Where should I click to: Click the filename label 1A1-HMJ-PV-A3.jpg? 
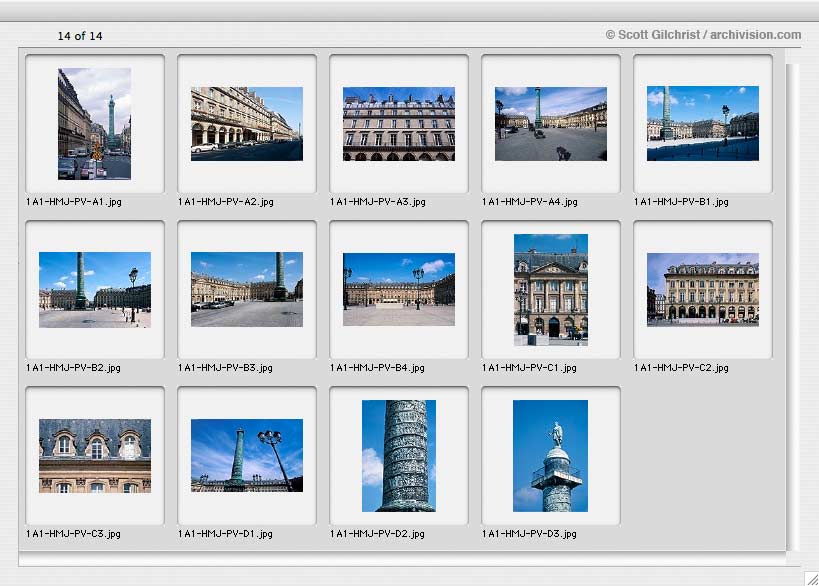tap(378, 202)
